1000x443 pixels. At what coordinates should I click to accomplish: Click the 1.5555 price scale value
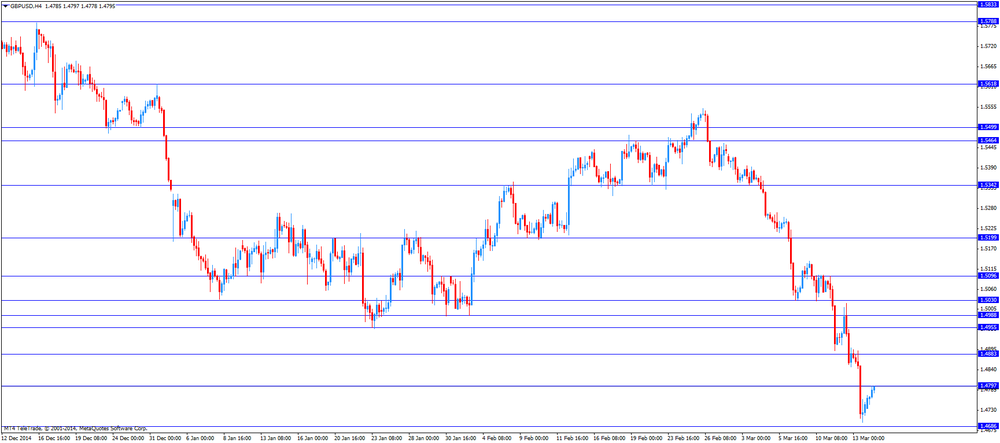point(990,107)
